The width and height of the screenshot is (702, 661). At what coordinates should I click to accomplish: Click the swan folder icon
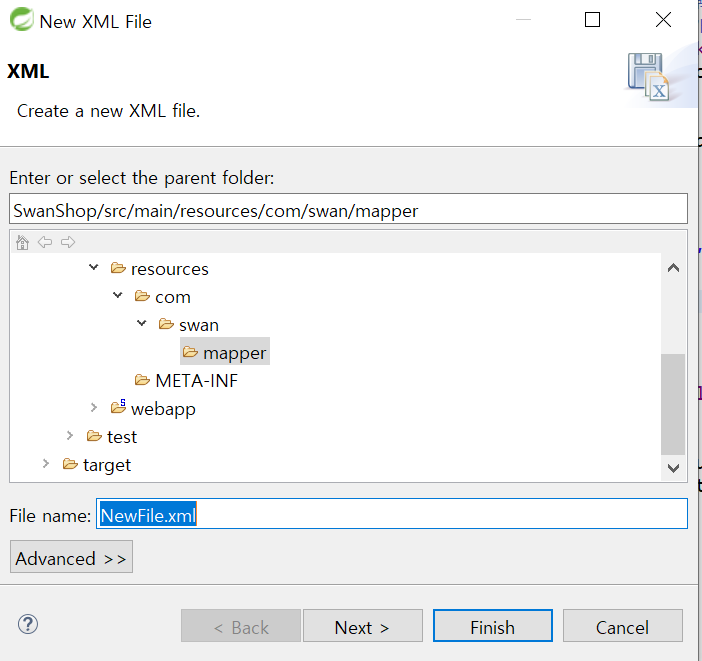(x=166, y=324)
